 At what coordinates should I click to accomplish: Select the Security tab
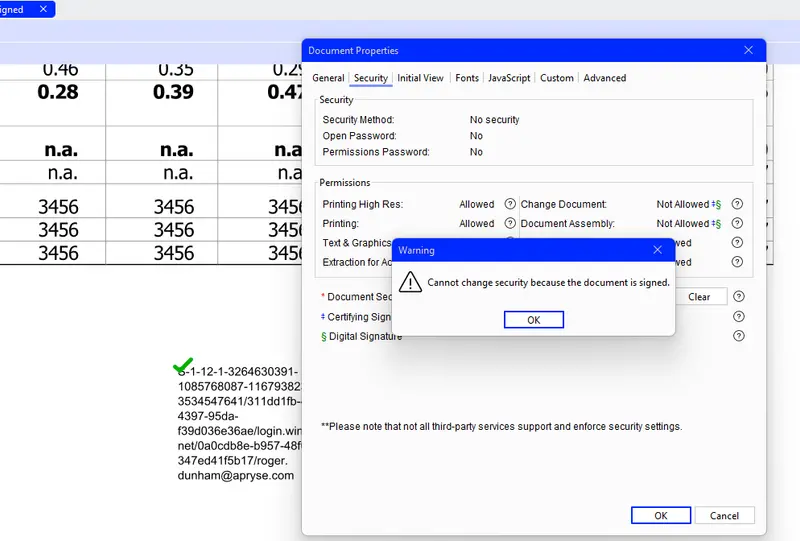tap(371, 78)
